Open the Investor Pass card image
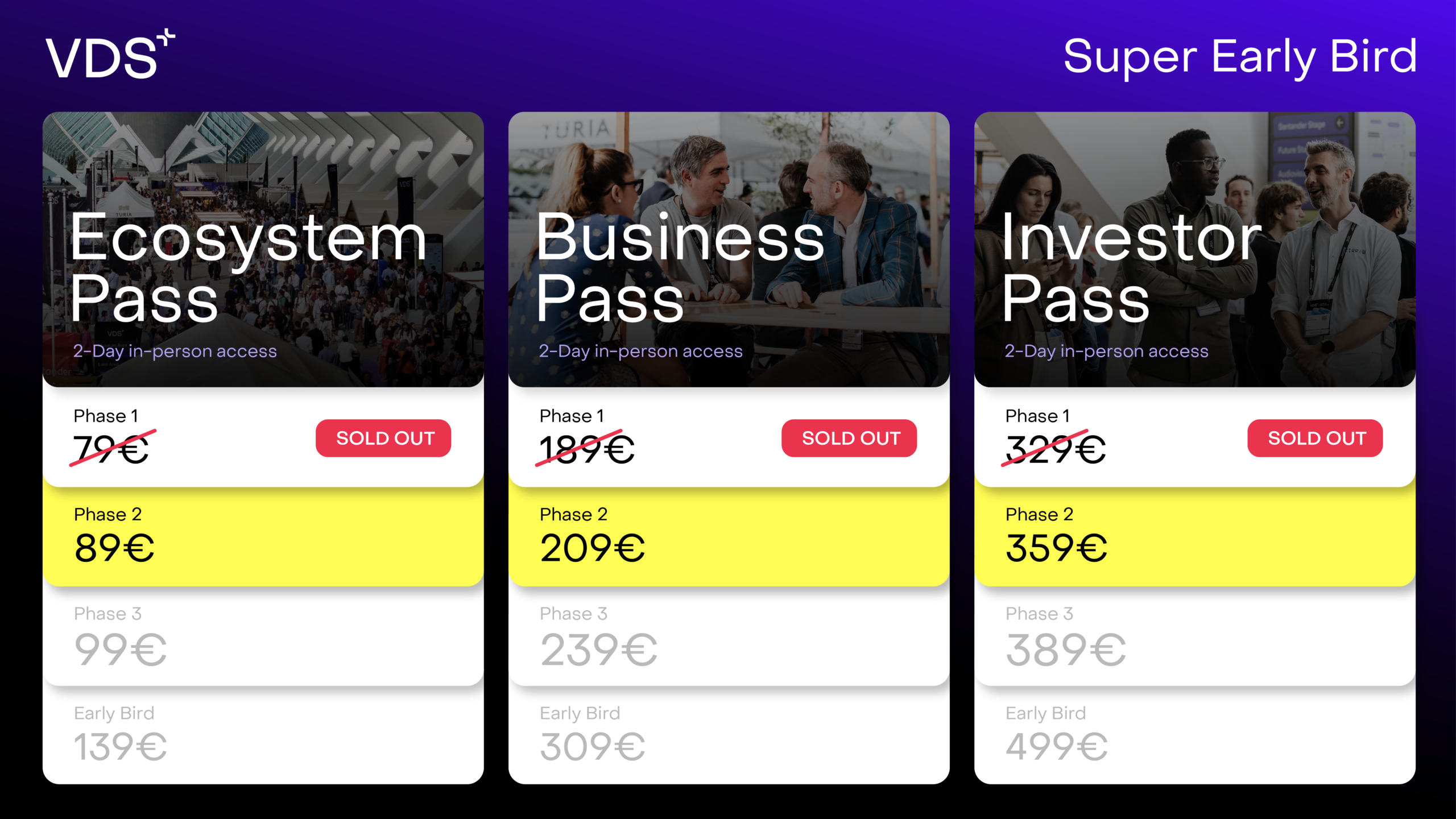This screenshot has width=1456, height=819. coord(1194,249)
